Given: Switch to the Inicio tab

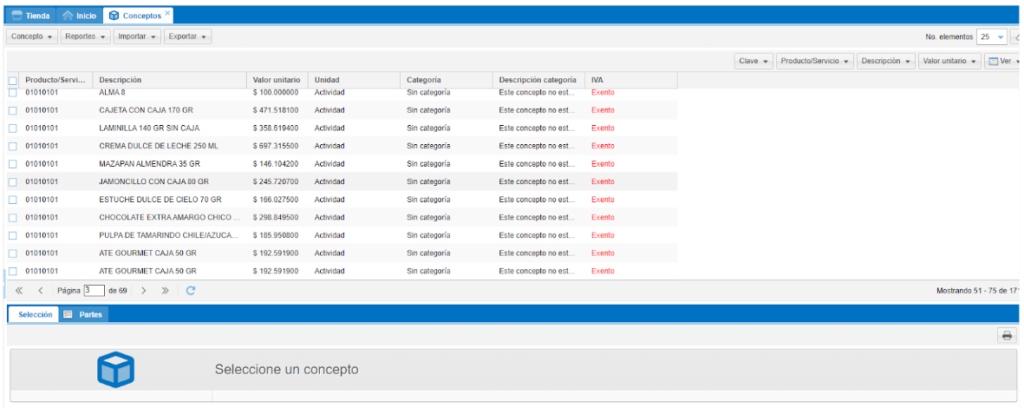Looking at the screenshot, I should pos(80,16).
